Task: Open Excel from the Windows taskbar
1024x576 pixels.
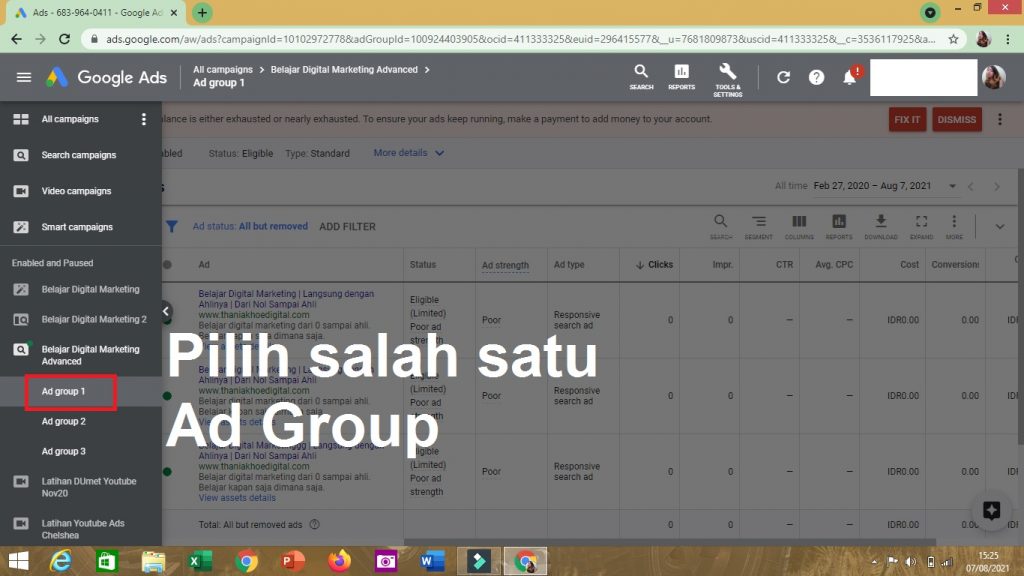Action: pyautogui.click(x=201, y=561)
